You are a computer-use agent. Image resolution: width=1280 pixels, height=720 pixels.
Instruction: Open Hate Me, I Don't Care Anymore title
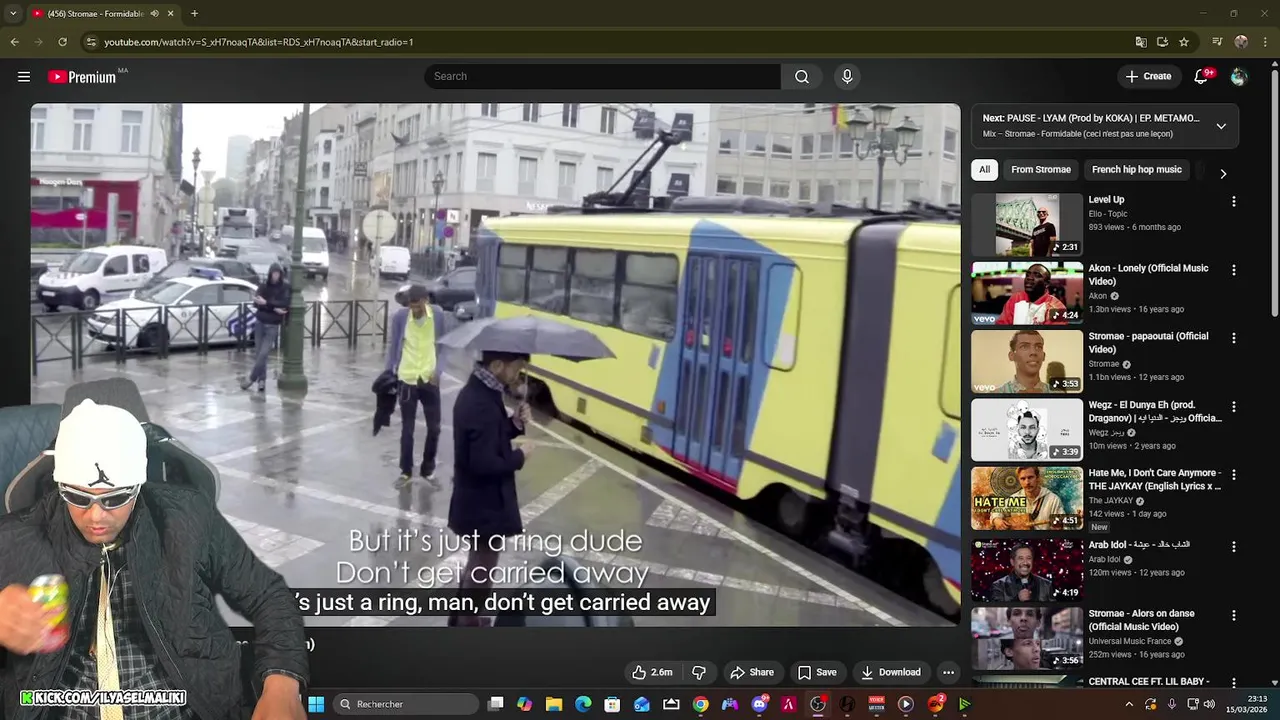tap(1155, 480)
